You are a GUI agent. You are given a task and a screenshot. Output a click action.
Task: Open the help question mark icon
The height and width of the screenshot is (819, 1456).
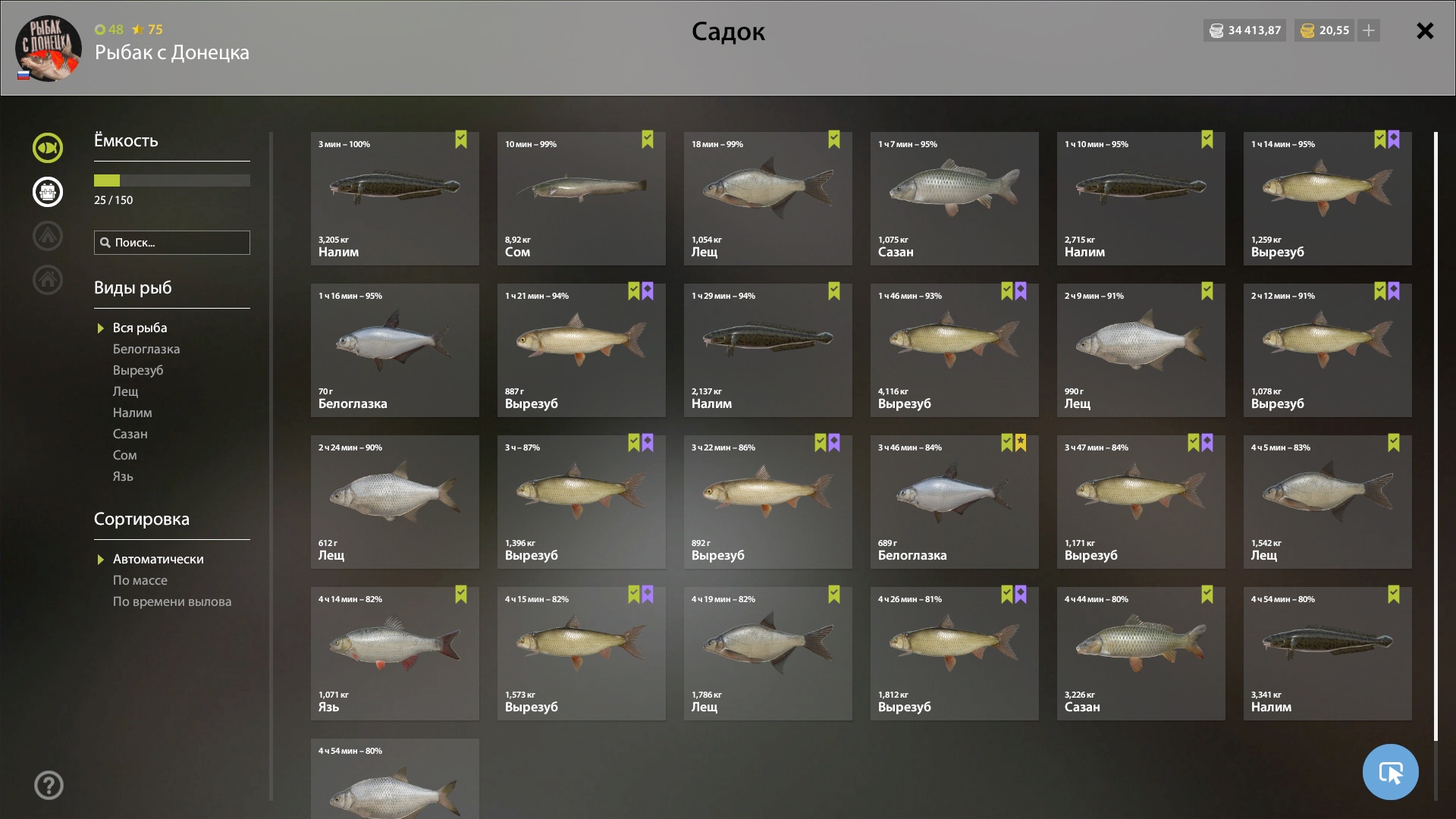pos(49,785)
